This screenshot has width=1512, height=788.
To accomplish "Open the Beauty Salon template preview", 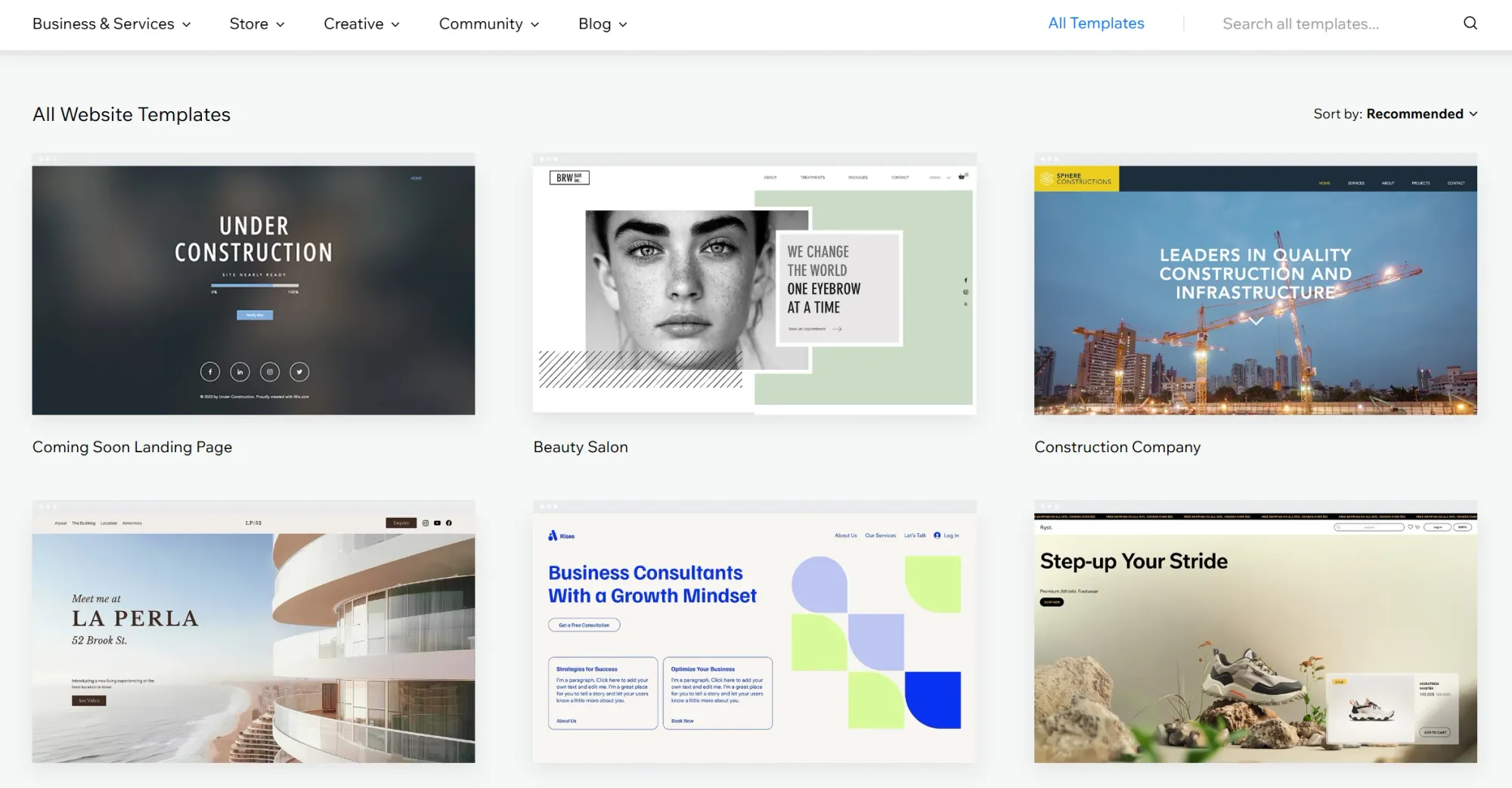I will [x=754, y=284].
